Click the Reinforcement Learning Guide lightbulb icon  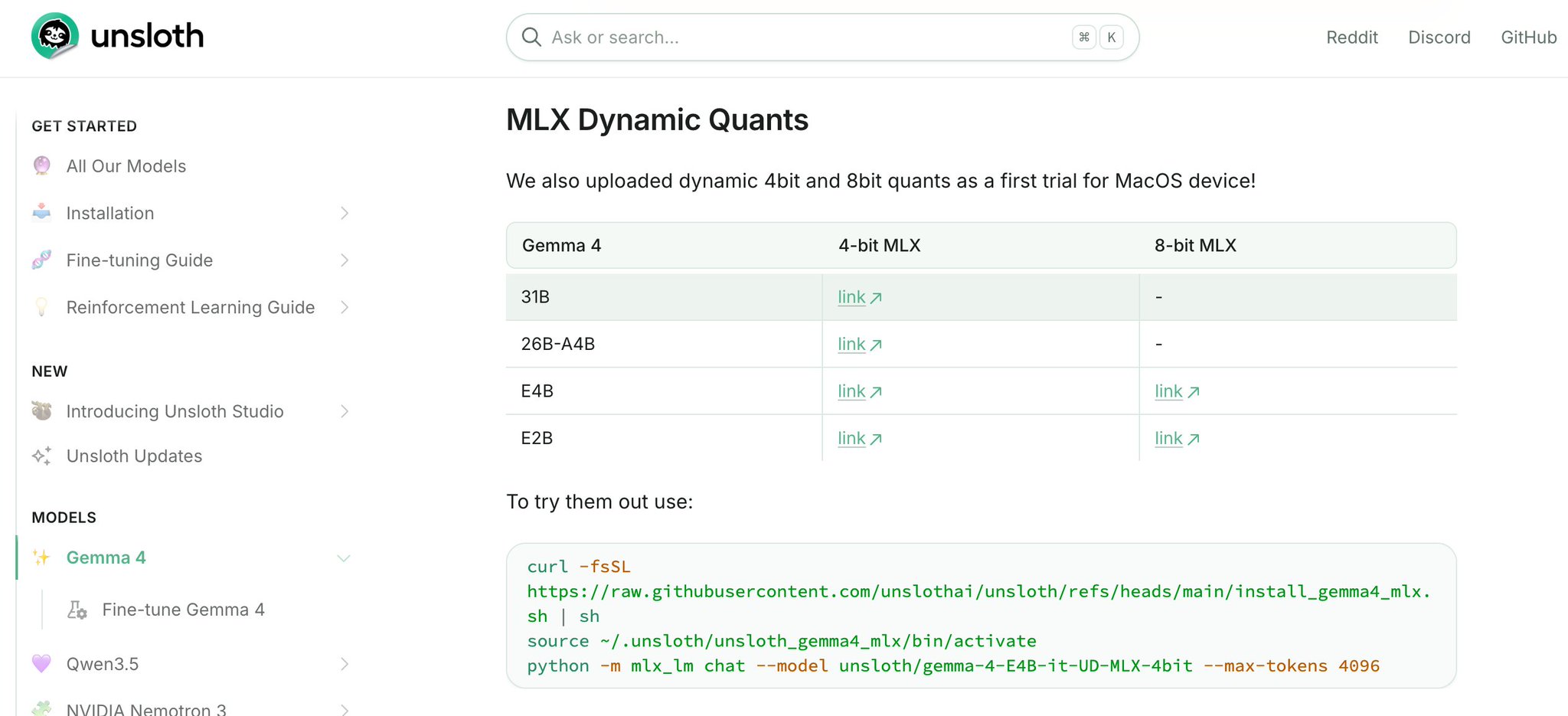(42, 307)
